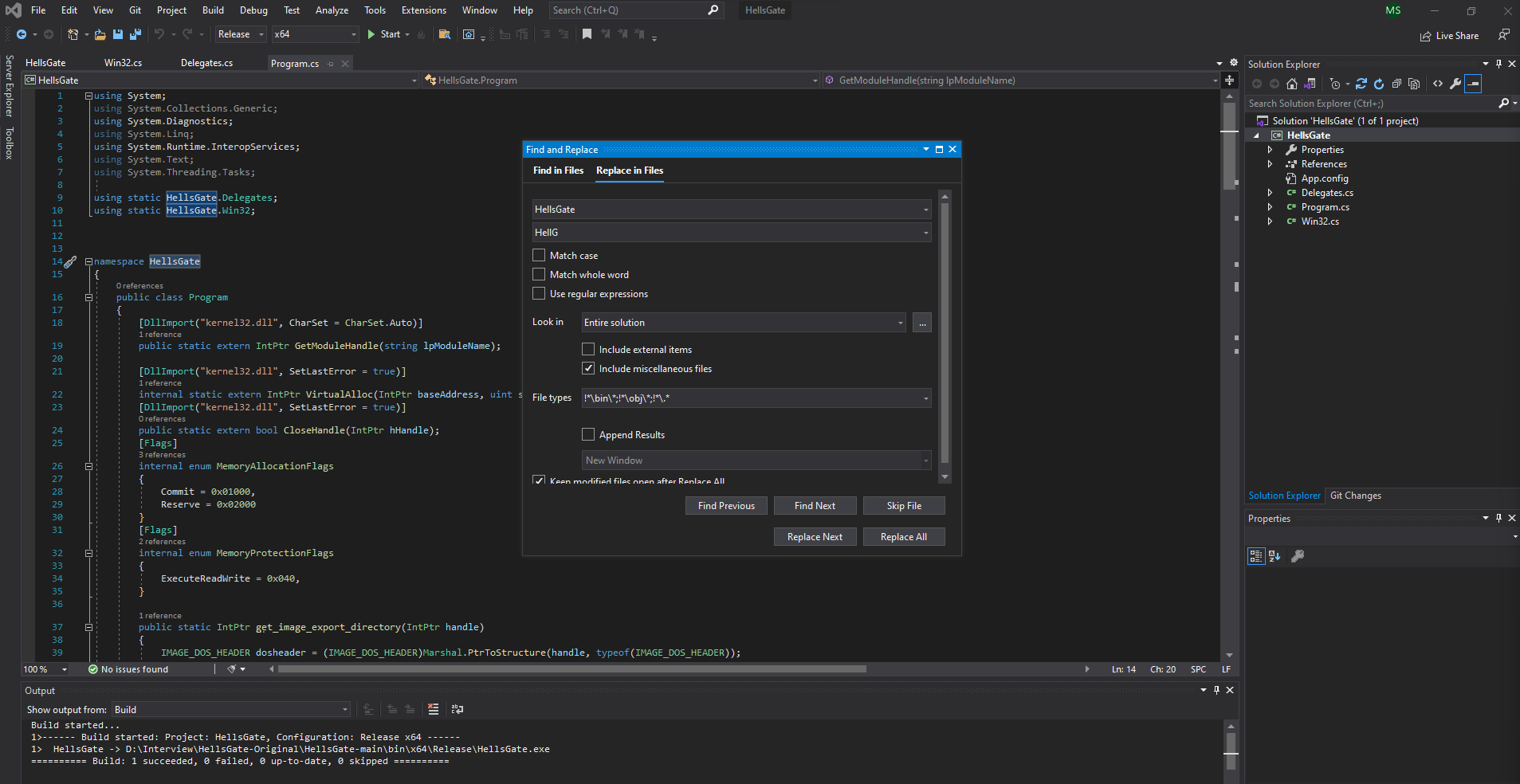Switch to the Delegates.cs editor tab
Viewport: 1520px width, 784px height.
pos(206,63)
